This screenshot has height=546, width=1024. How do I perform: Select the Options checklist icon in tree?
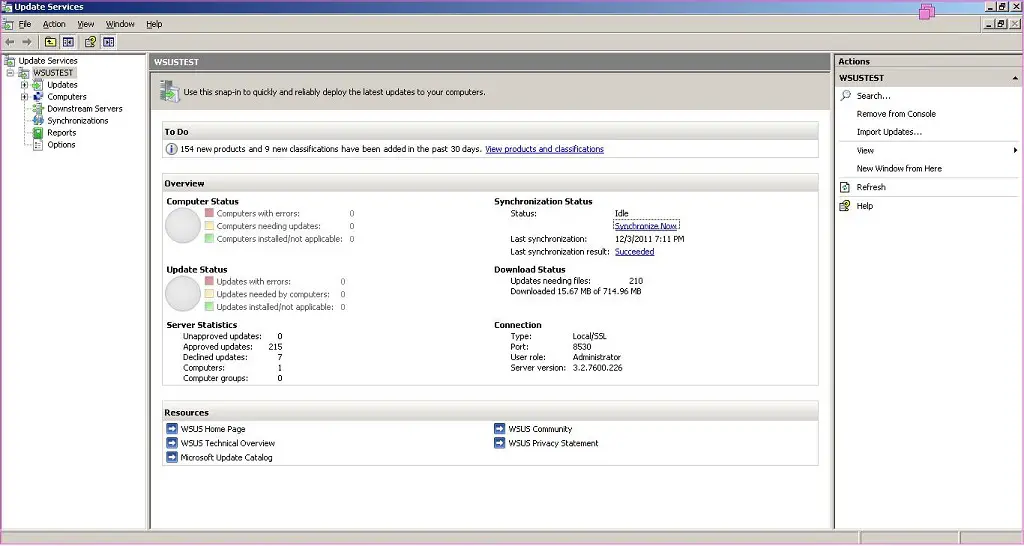[38, 144]
